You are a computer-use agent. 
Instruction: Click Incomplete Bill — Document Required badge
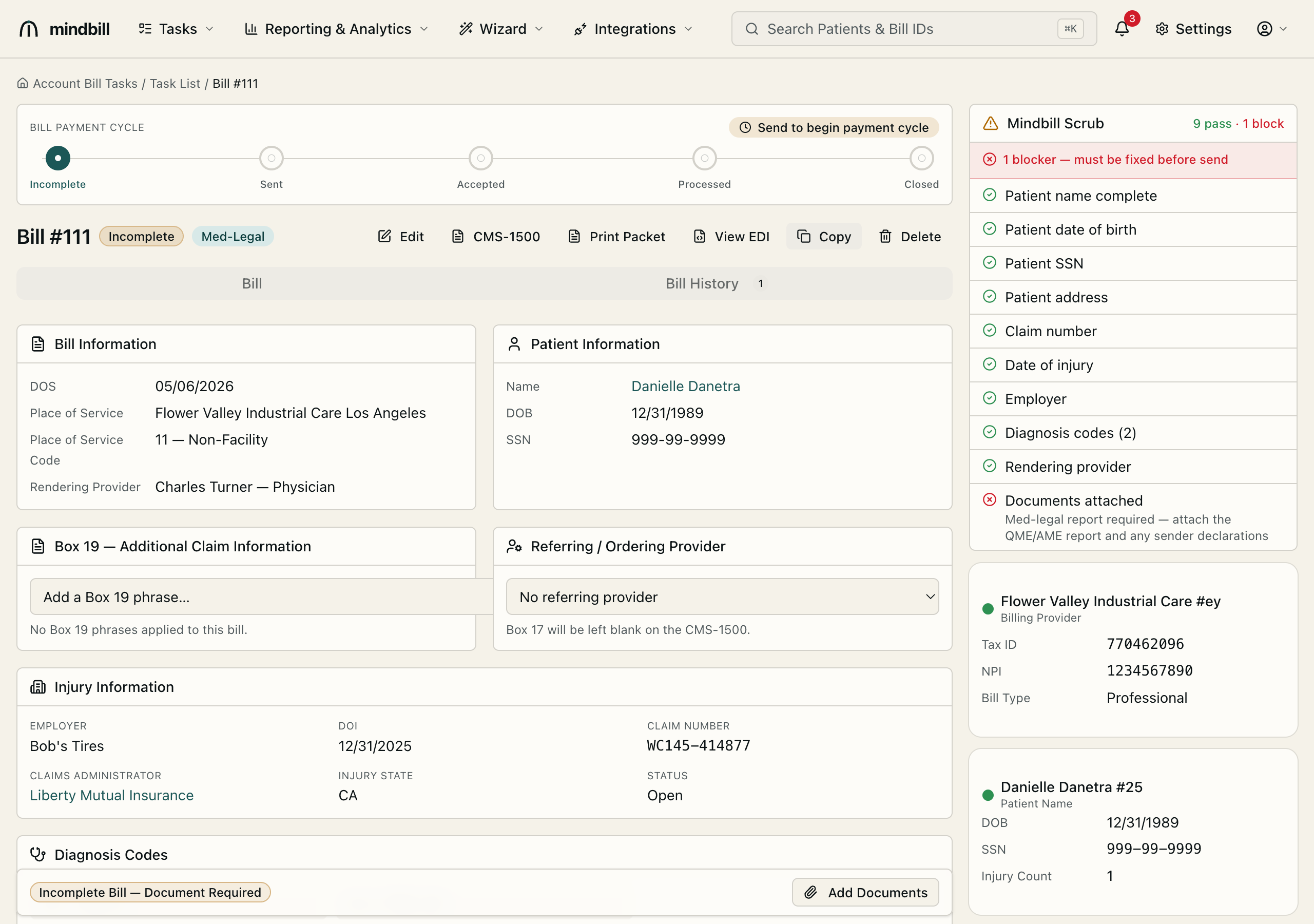(150, 892)
